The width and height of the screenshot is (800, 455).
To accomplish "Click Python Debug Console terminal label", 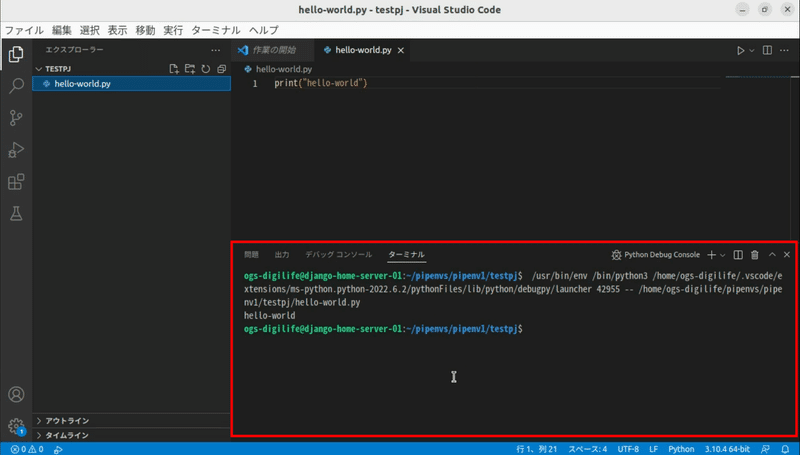I will coord(656,255).
